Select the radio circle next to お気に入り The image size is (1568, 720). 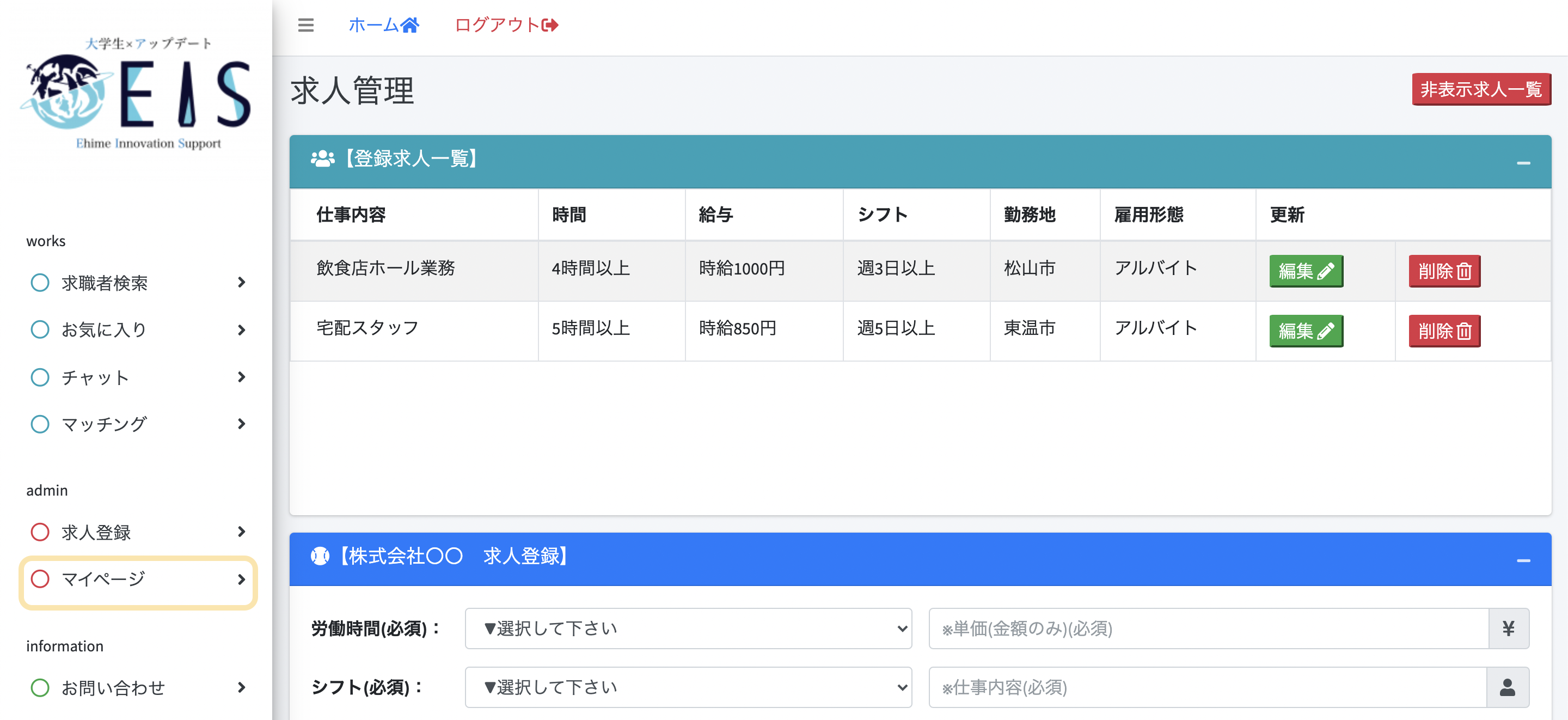coord(40,330)
